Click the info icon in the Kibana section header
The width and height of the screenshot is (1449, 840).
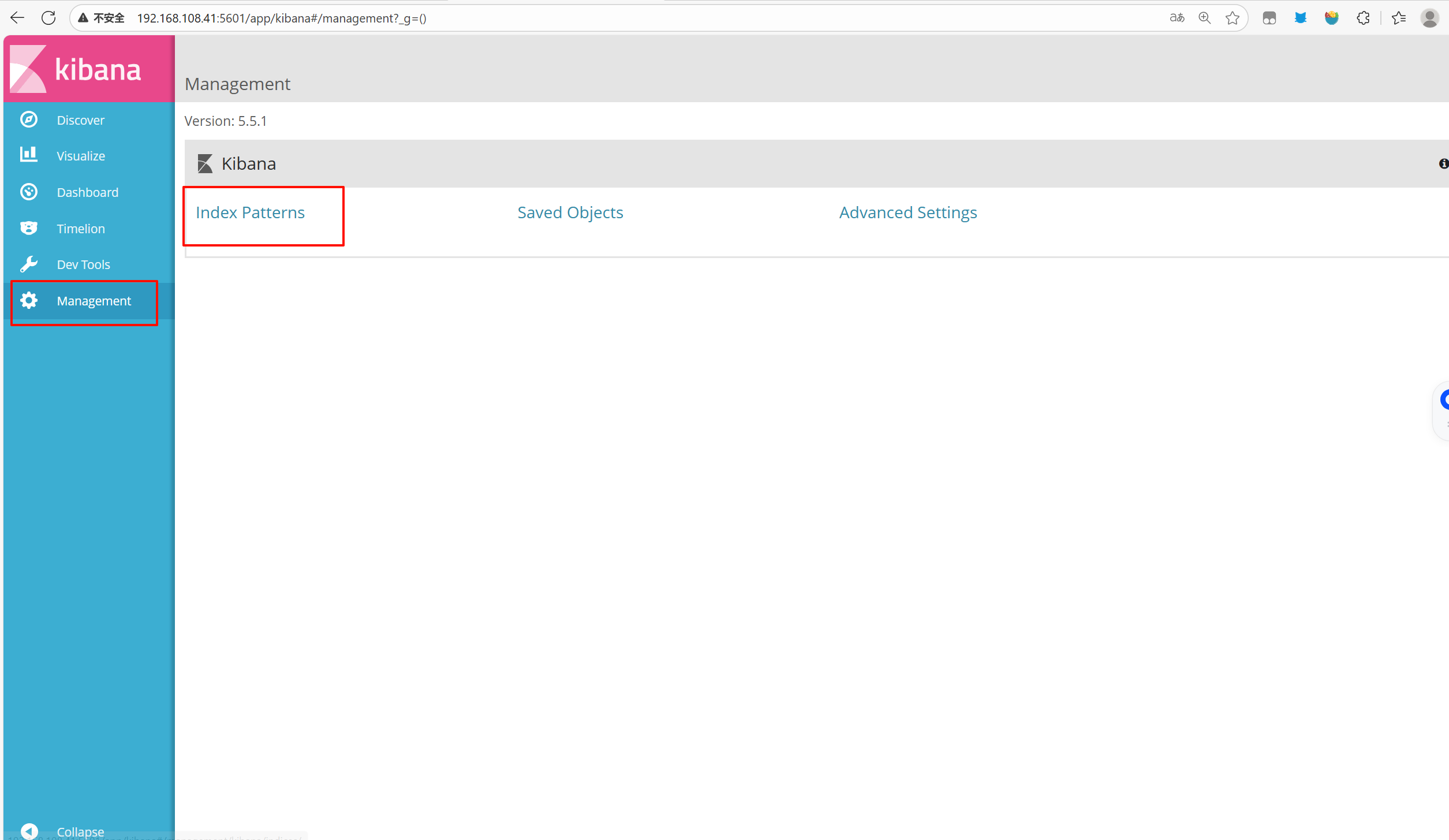click(x=1444, y=163)
